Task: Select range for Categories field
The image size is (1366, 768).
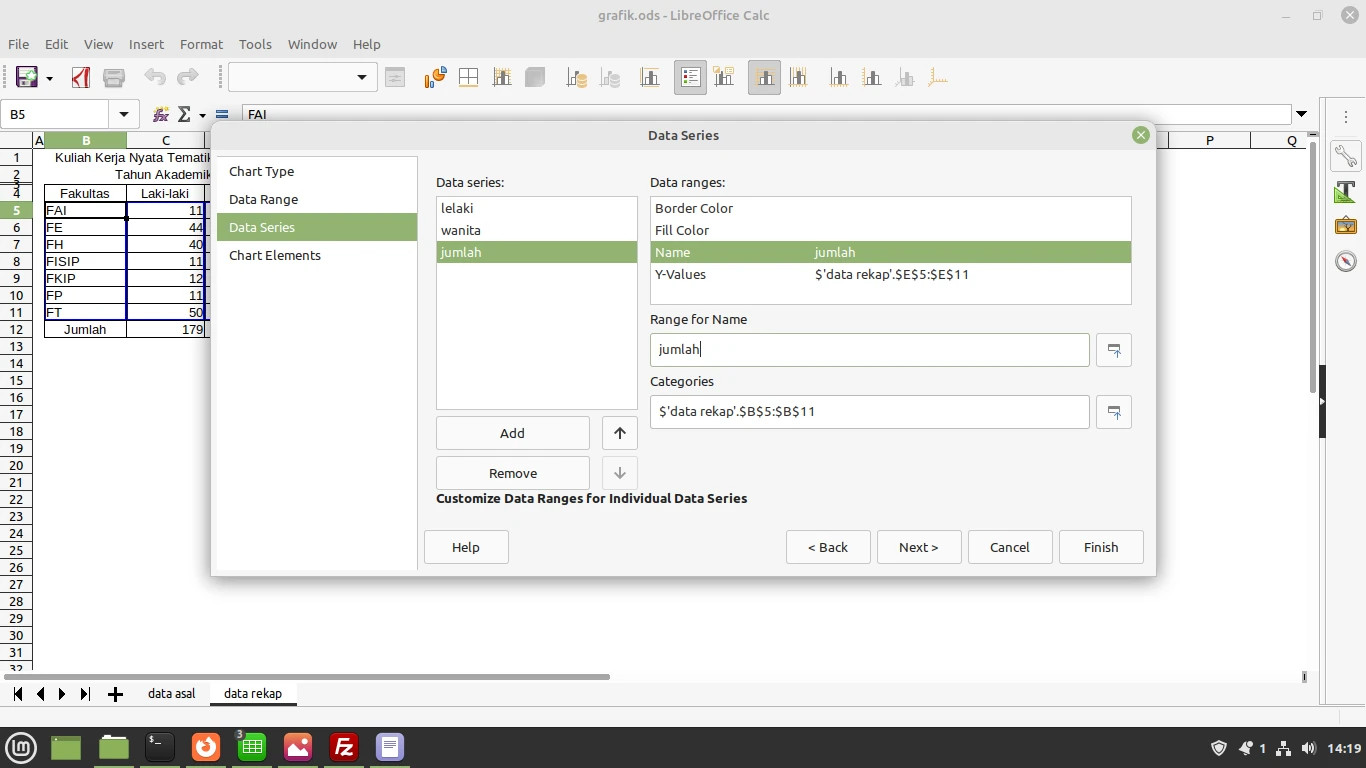Action: point(1114,412)
